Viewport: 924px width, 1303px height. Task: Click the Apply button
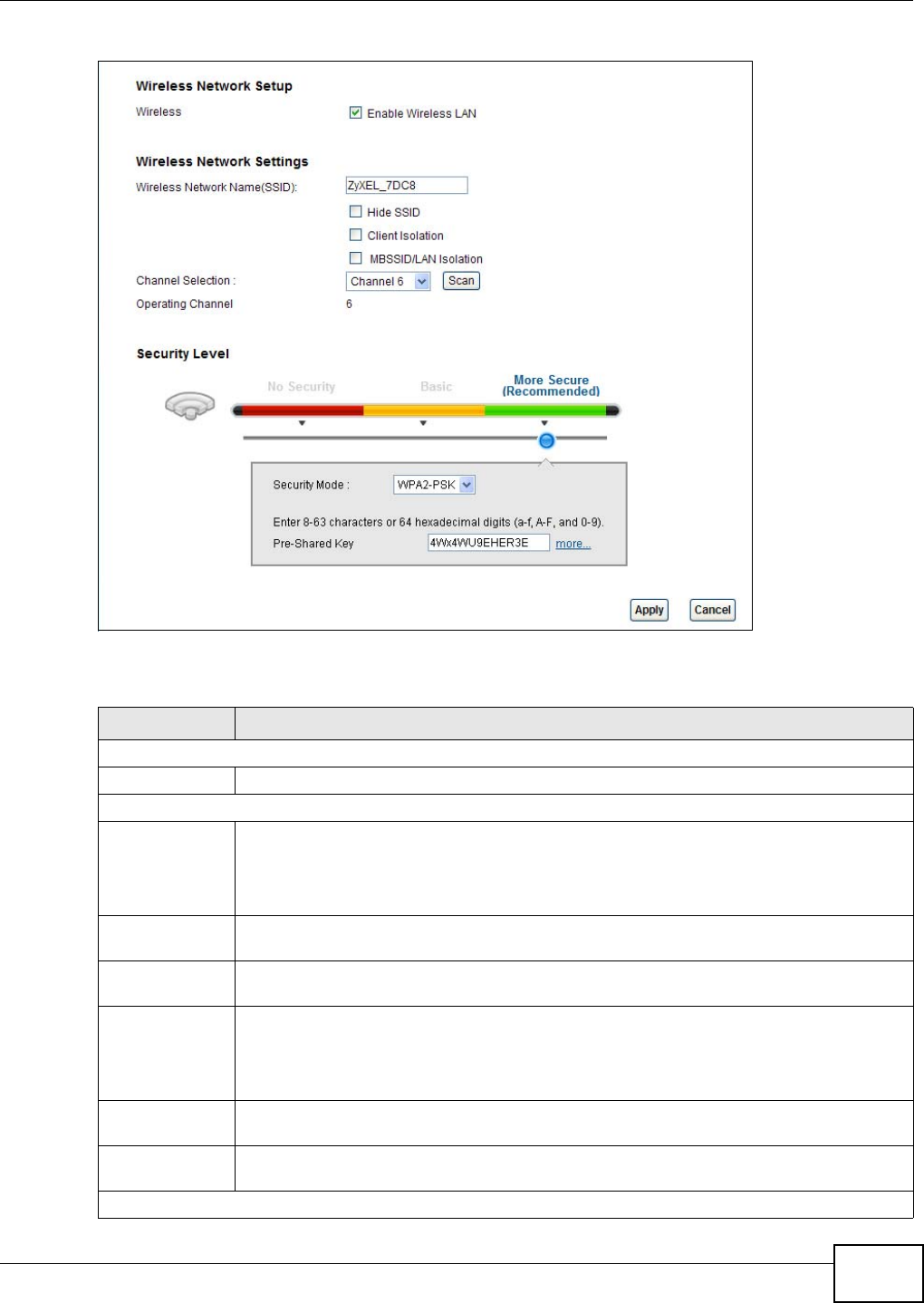pos(649,610)
